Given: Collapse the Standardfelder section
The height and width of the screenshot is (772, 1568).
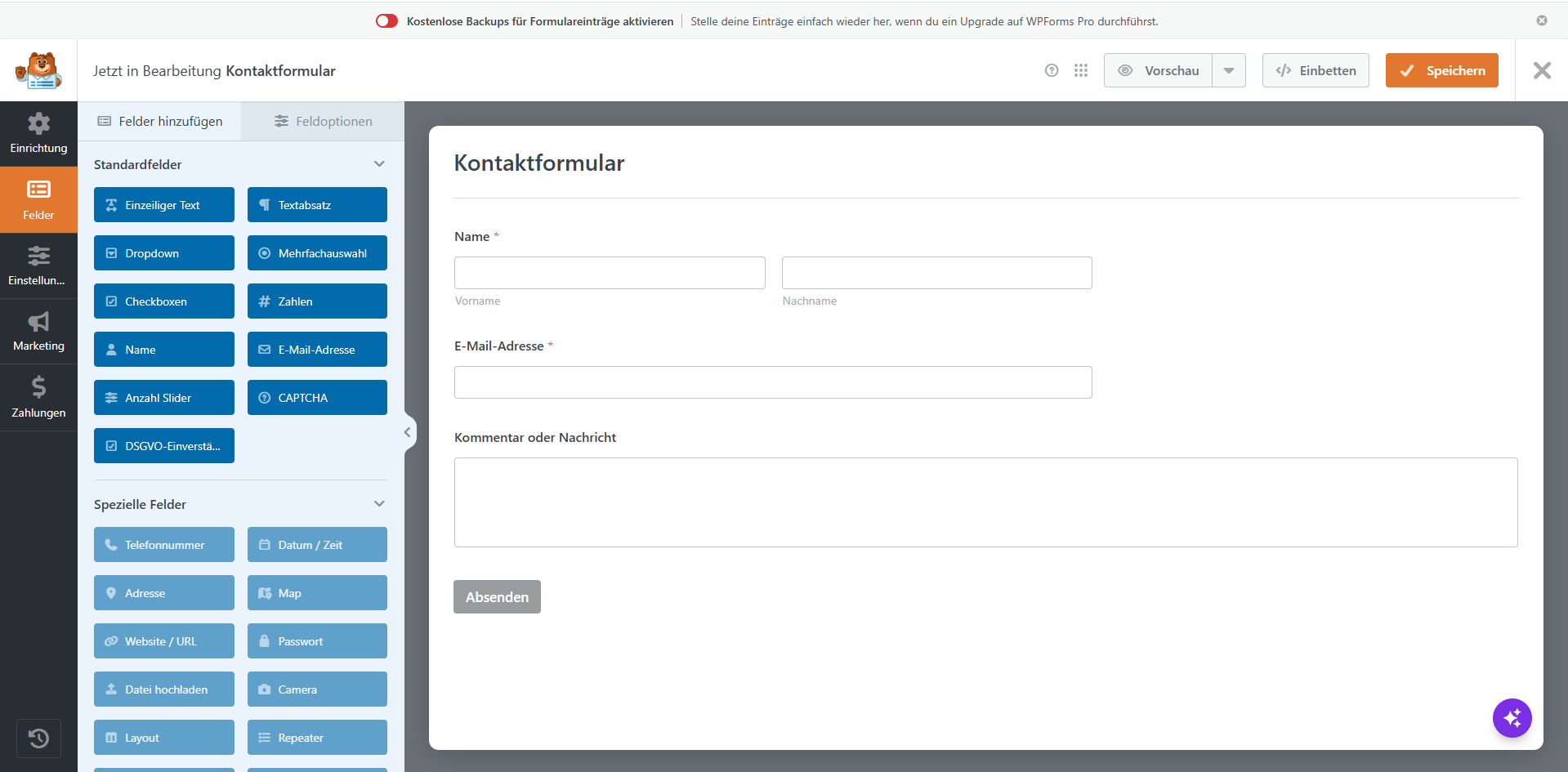Looking at the screenshot, I should (x=379, y=164).
